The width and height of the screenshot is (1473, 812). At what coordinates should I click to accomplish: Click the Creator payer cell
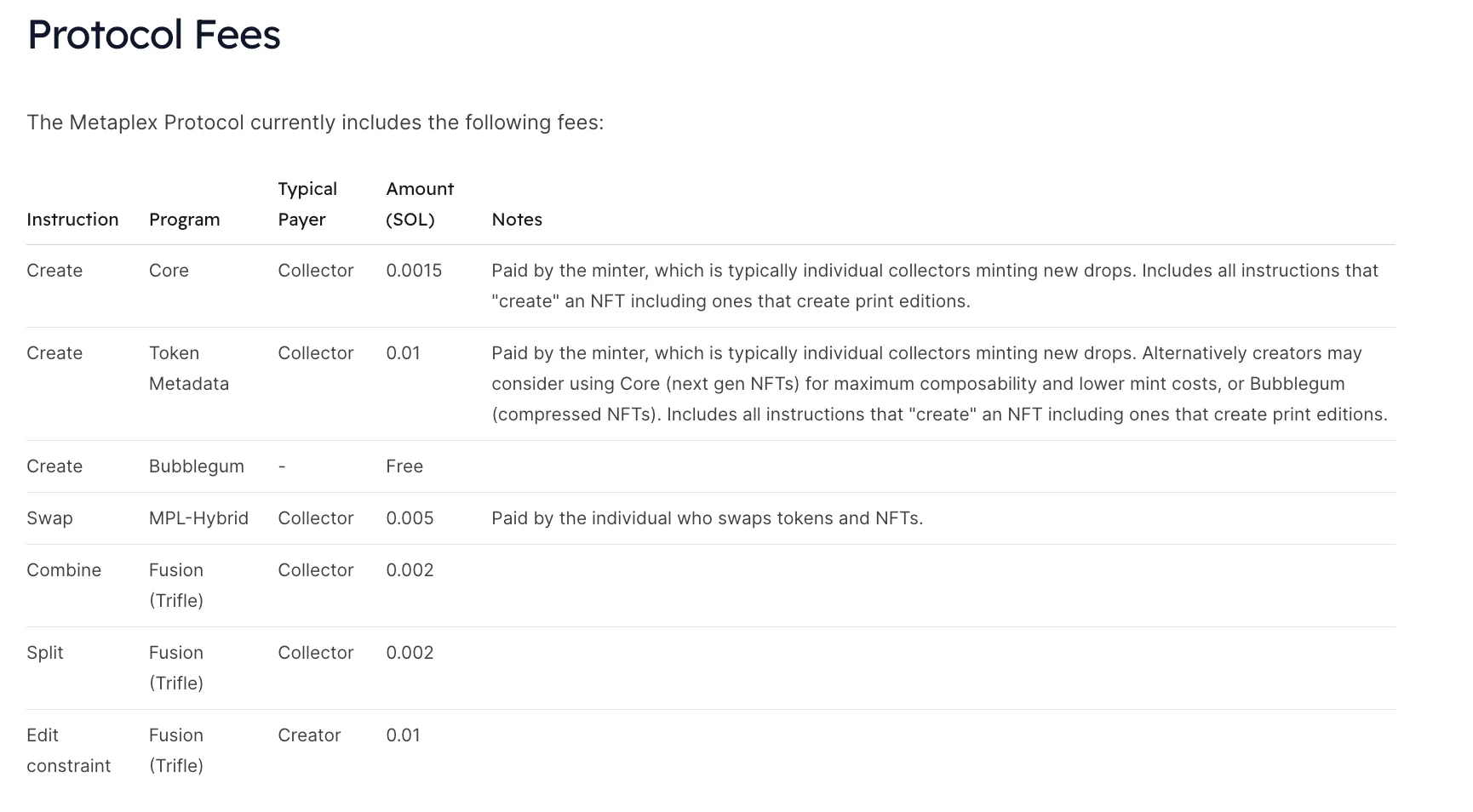pos(309,735)
